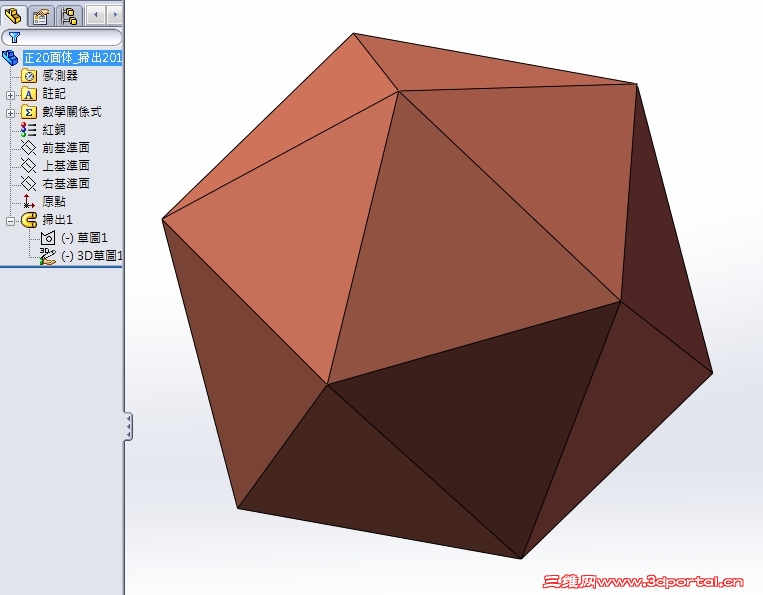
Task: Select the 感測器 sensors folder
Action: click(60, 75)
